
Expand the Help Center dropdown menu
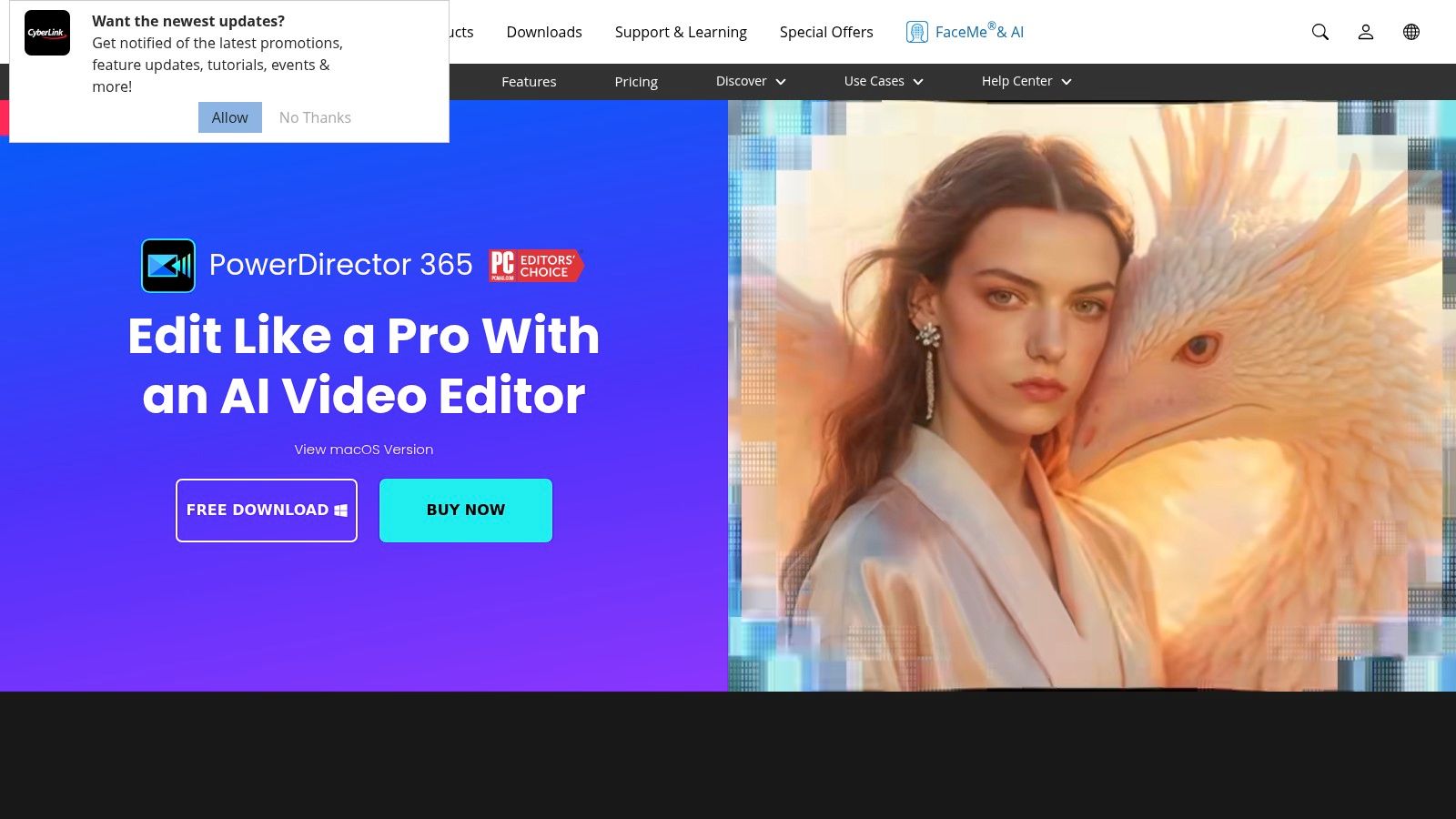pos(1026,81)
